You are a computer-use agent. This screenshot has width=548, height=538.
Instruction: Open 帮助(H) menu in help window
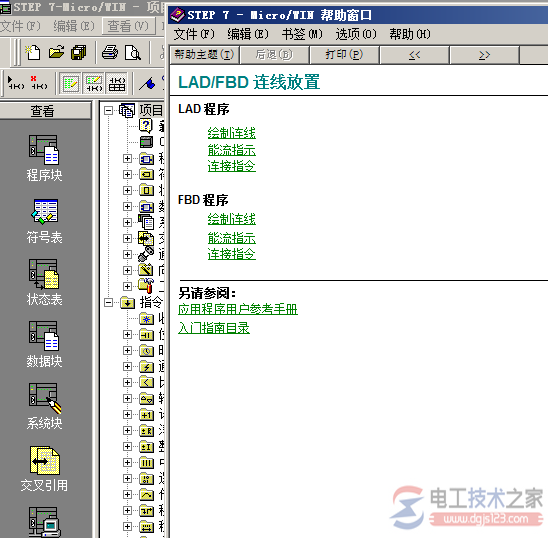pos(410,34)
